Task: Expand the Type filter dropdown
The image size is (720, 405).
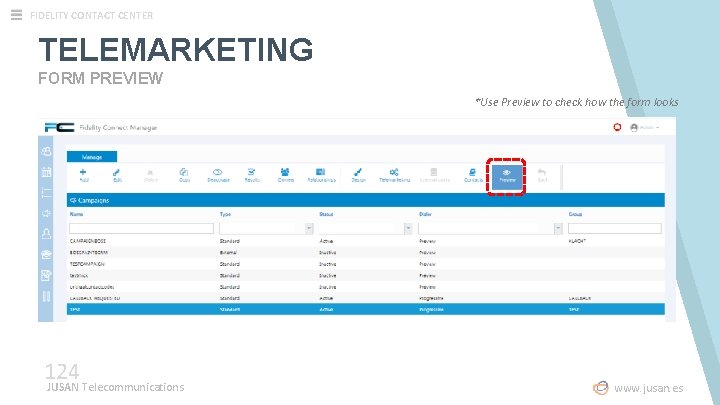Action: tap(309, 228)
